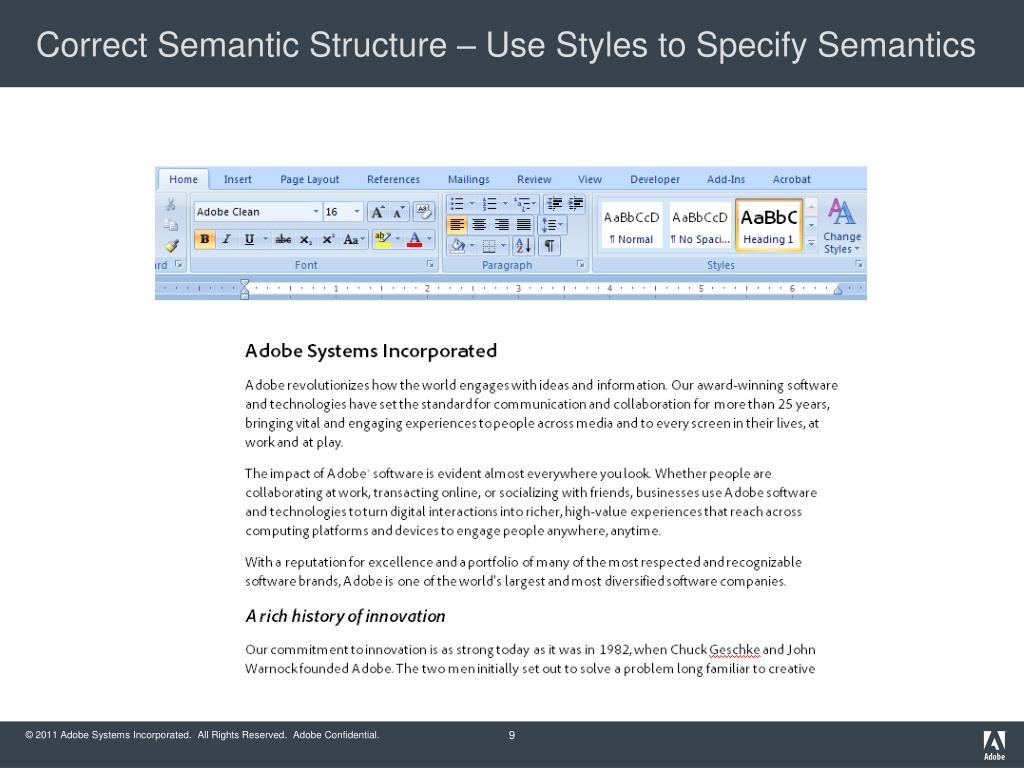Open the Mailings tab
Viewport: 1024px width, 768px height.
point(468,179)
